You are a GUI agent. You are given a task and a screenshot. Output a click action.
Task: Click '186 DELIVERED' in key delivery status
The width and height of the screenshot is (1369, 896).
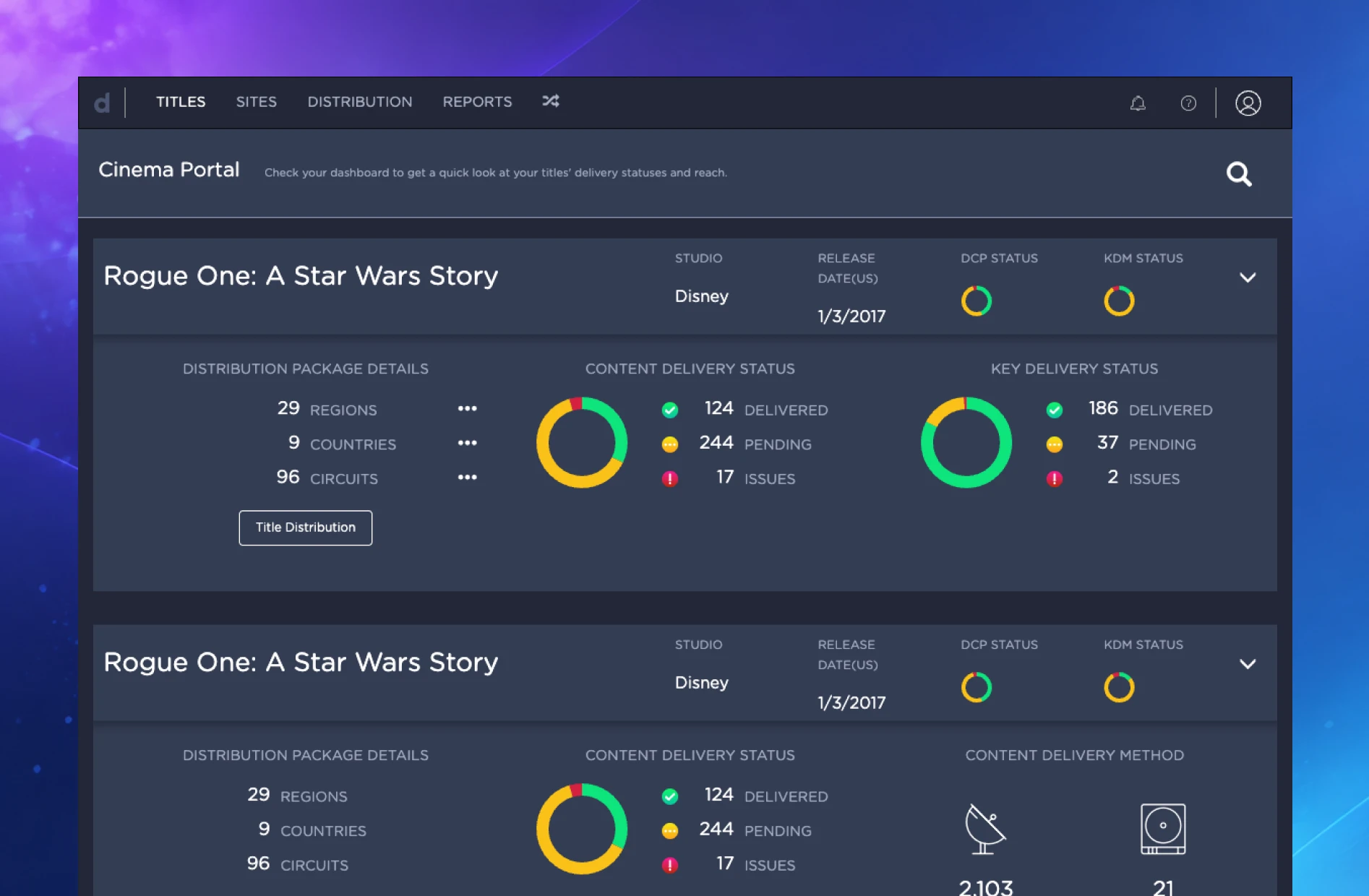(1150, 409)
